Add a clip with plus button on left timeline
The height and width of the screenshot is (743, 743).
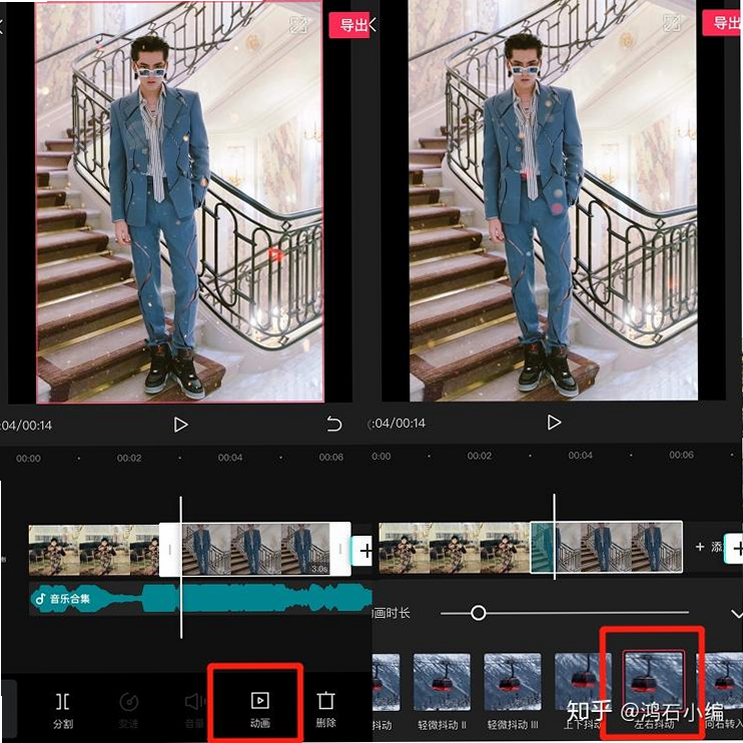tap(366, 551)
